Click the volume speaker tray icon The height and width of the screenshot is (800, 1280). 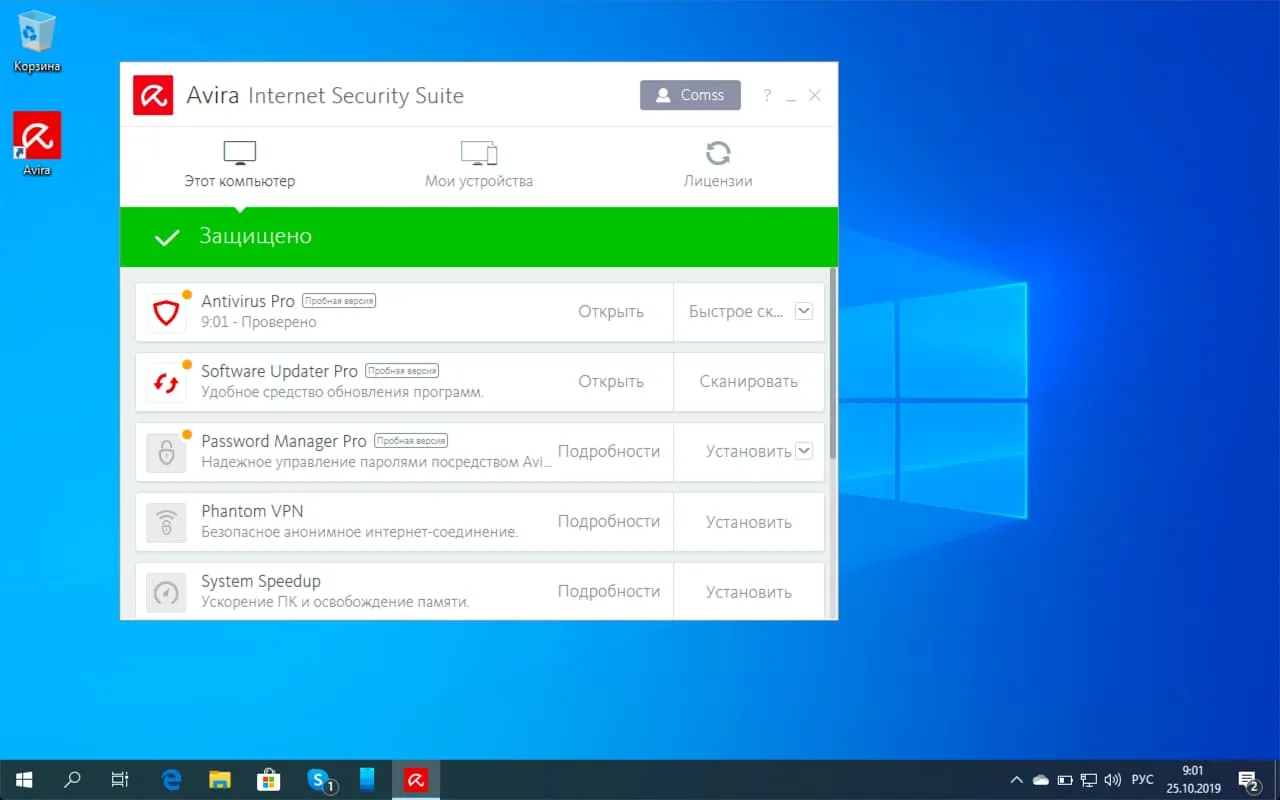1113,780
